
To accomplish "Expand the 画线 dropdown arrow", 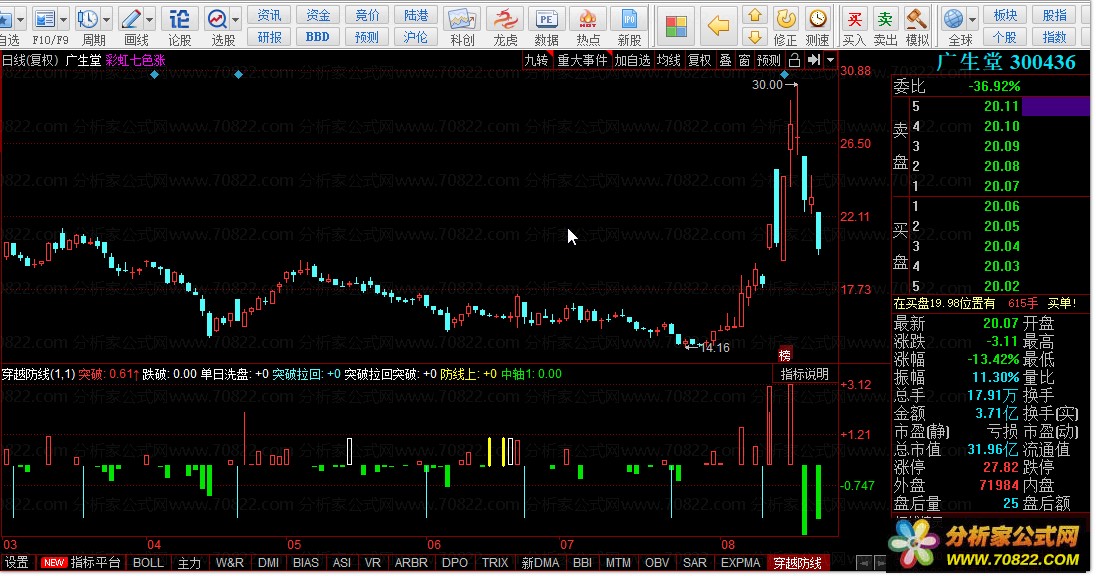I will [150, 20].
